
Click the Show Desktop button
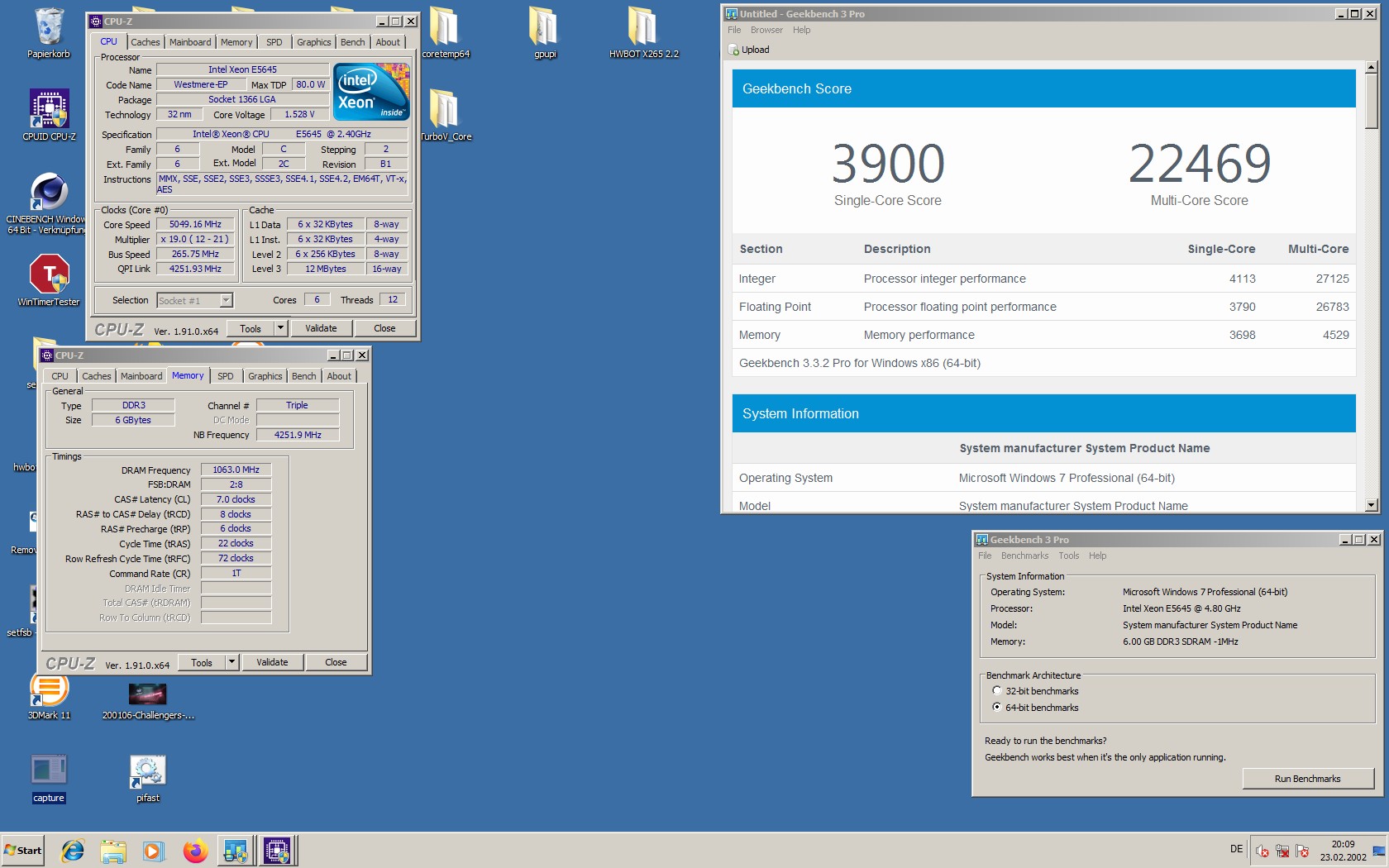pos(1379,851)
